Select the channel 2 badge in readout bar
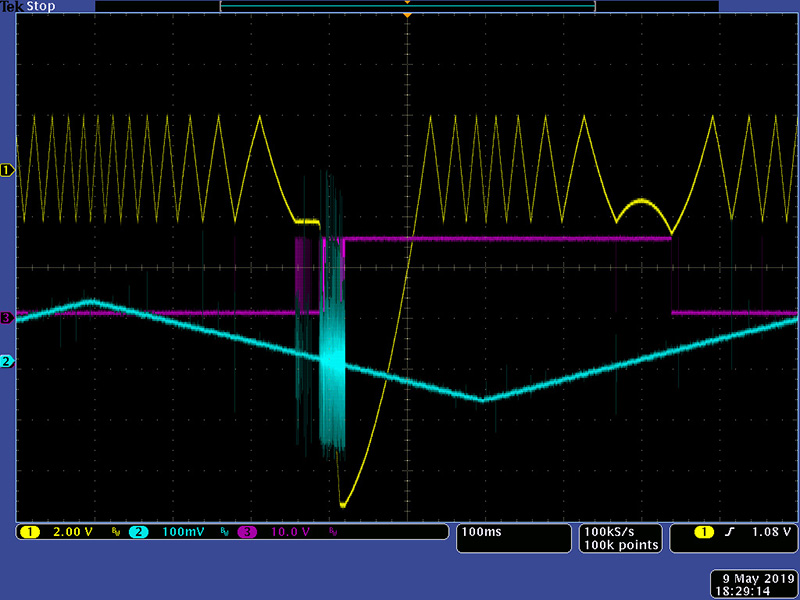 pyautogui.click(x=139, y=532)
